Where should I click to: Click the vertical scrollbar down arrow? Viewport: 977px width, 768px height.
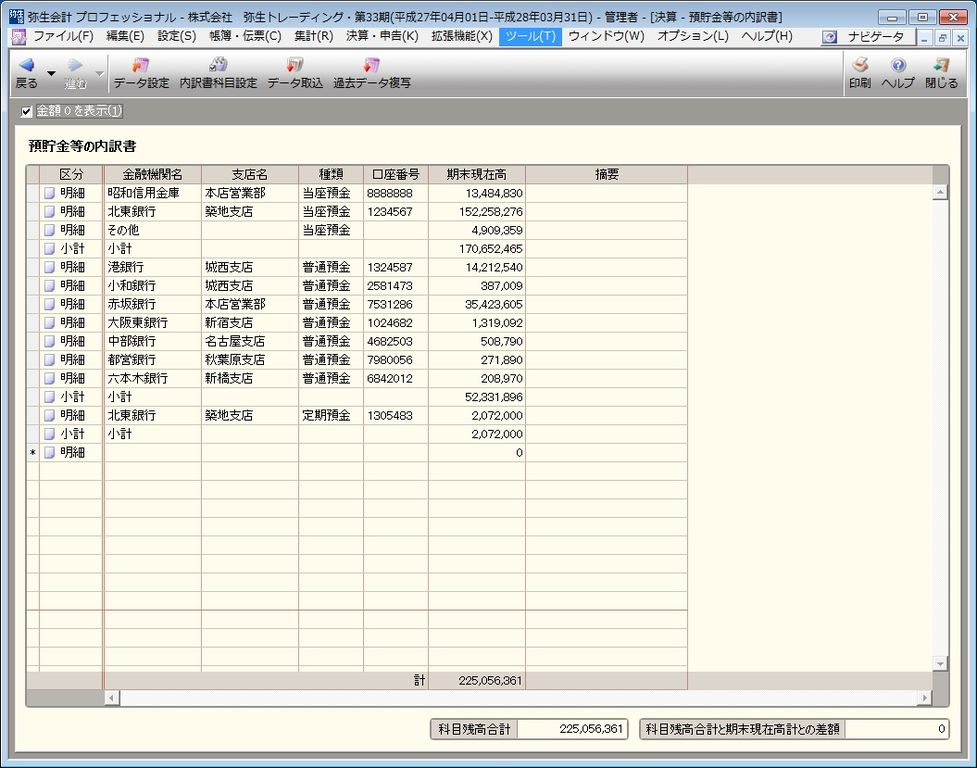[939, 662]
